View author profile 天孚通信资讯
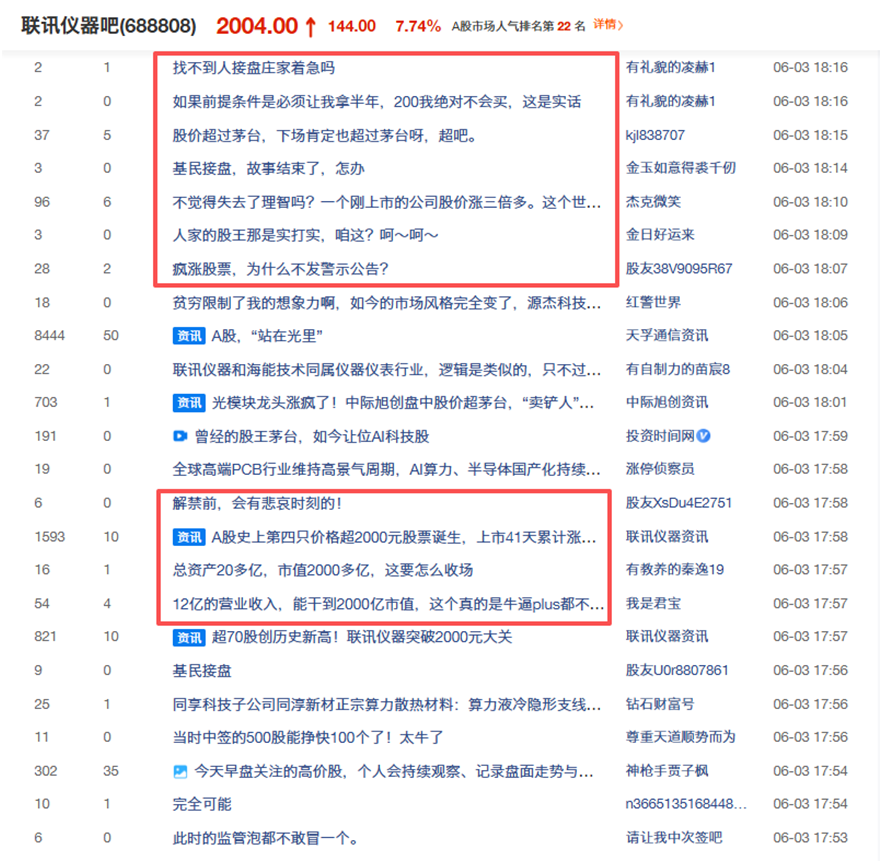This screenshot has height=863, width=882. (x=667, y=336)
